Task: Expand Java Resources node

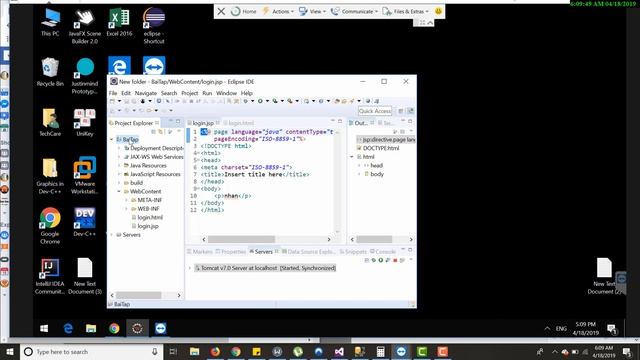Action: pos(119,165)
